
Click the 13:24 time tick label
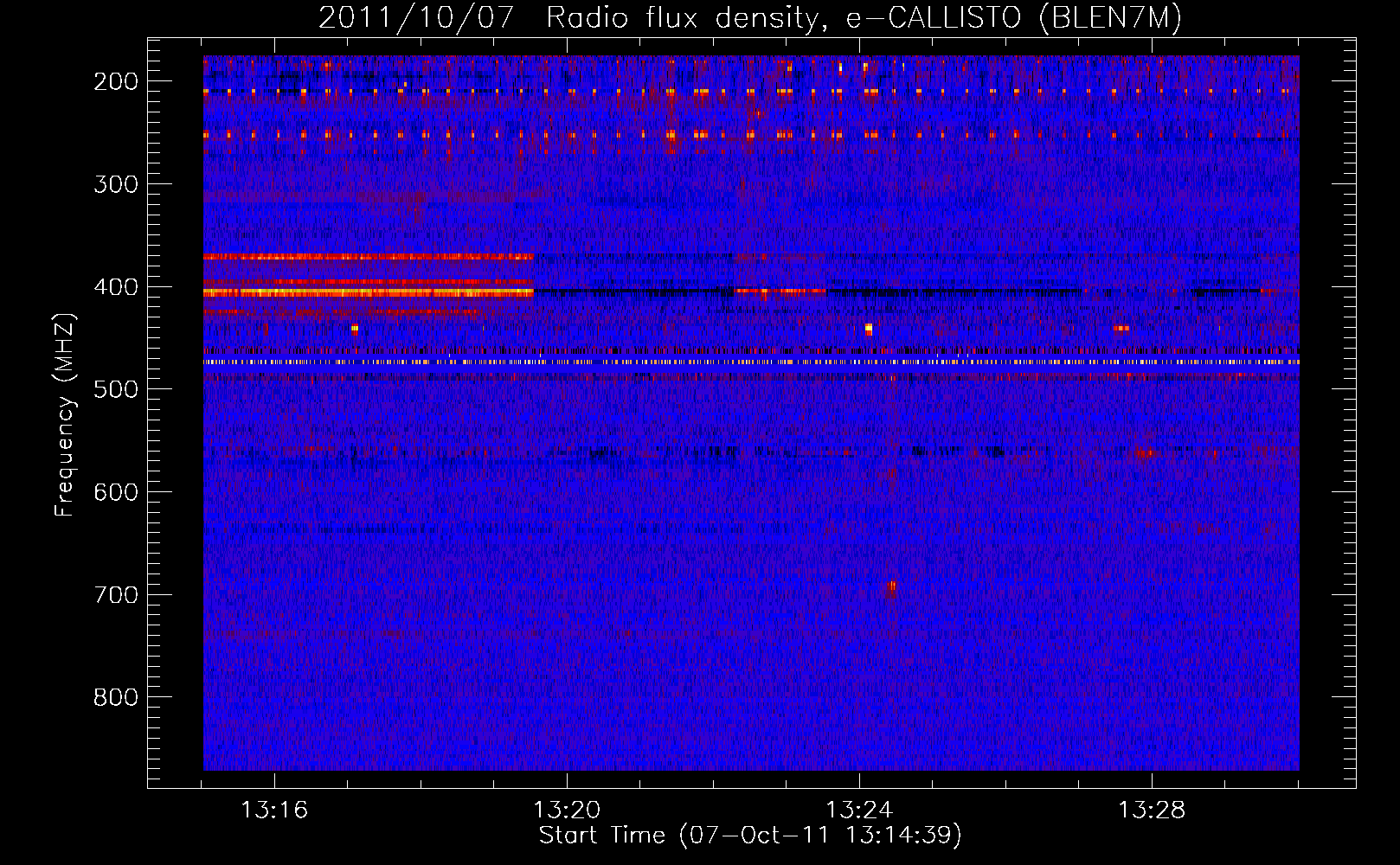[x=859, y=811]
